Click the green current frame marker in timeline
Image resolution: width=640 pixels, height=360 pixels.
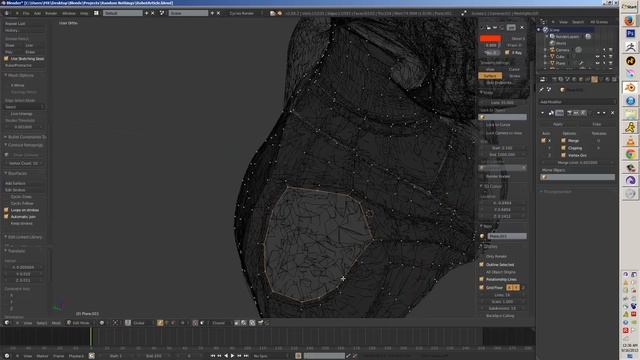pyautogui.click(x=91, y=337)
